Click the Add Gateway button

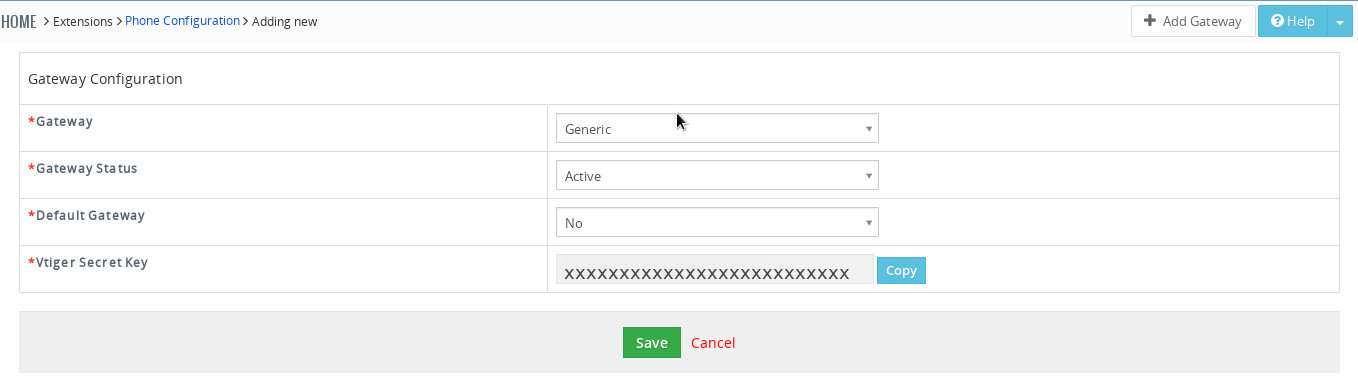(1193, 21)
